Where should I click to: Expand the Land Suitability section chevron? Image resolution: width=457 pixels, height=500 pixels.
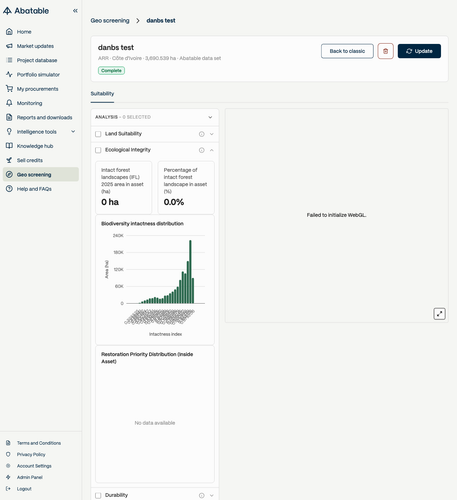click(212, 134)
